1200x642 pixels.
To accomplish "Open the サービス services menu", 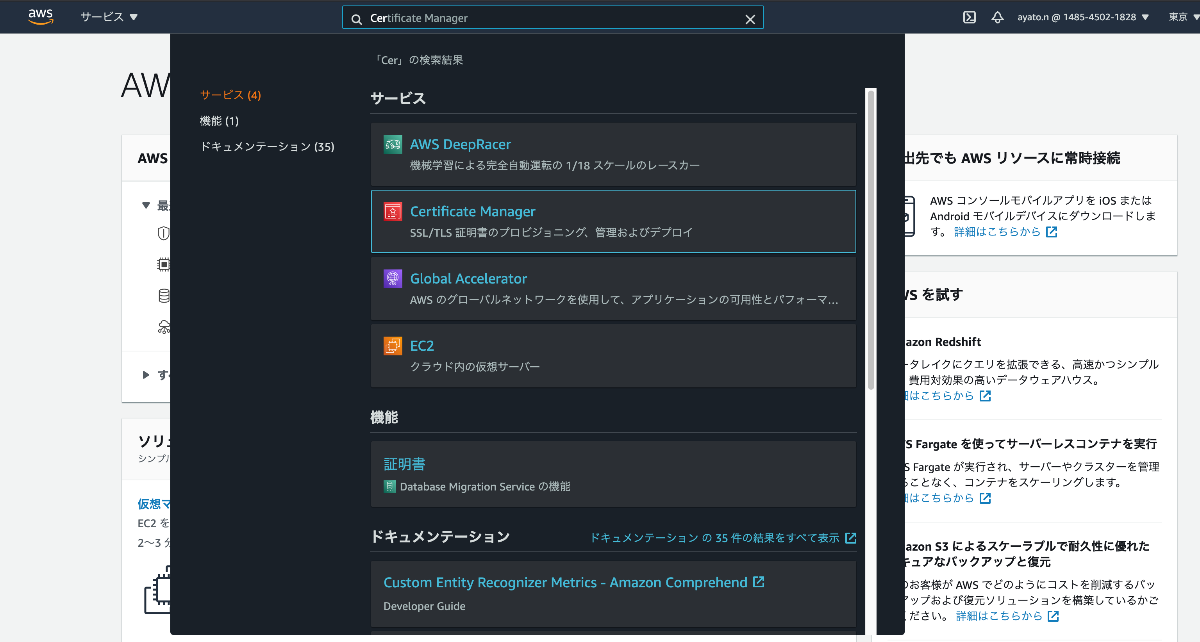I will pos(109,17).
